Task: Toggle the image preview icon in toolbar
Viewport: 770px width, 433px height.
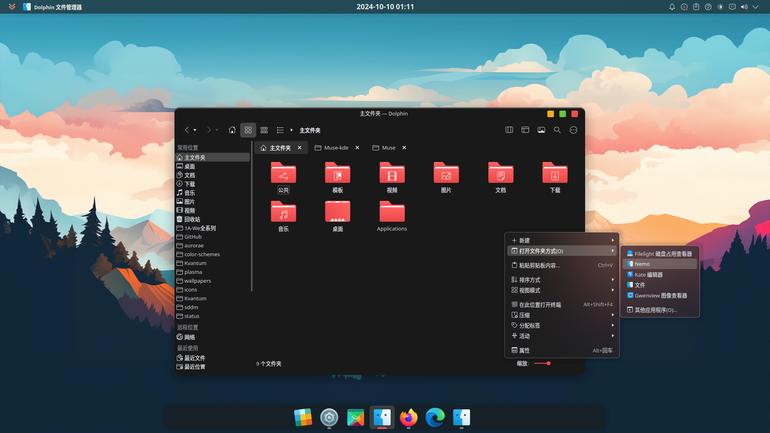Action: pos(541,130)
